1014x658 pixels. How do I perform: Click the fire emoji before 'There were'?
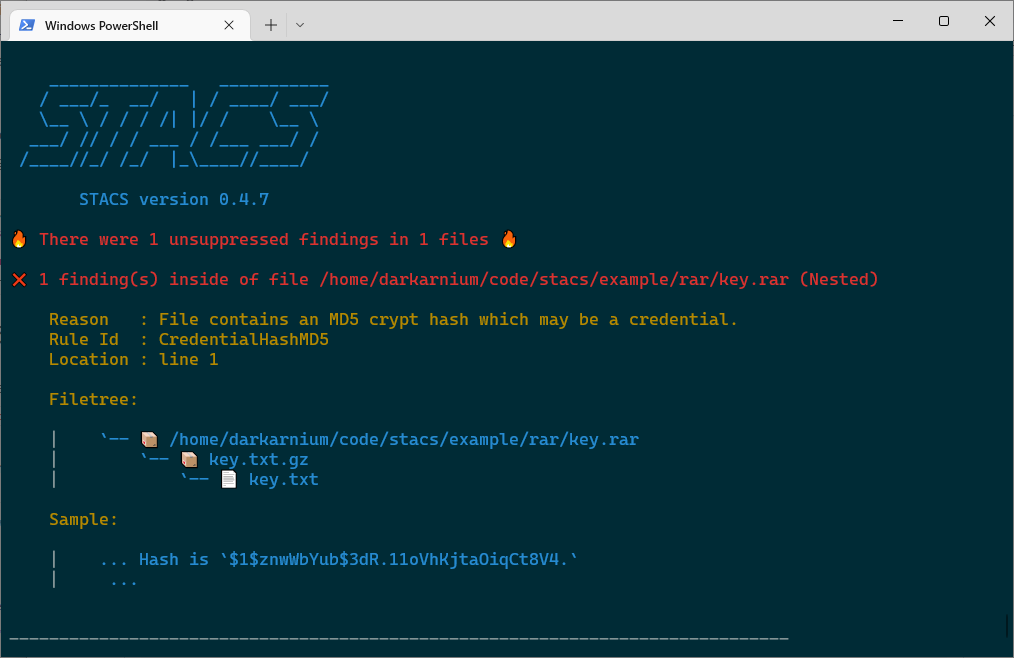click(x=19, y=240)
